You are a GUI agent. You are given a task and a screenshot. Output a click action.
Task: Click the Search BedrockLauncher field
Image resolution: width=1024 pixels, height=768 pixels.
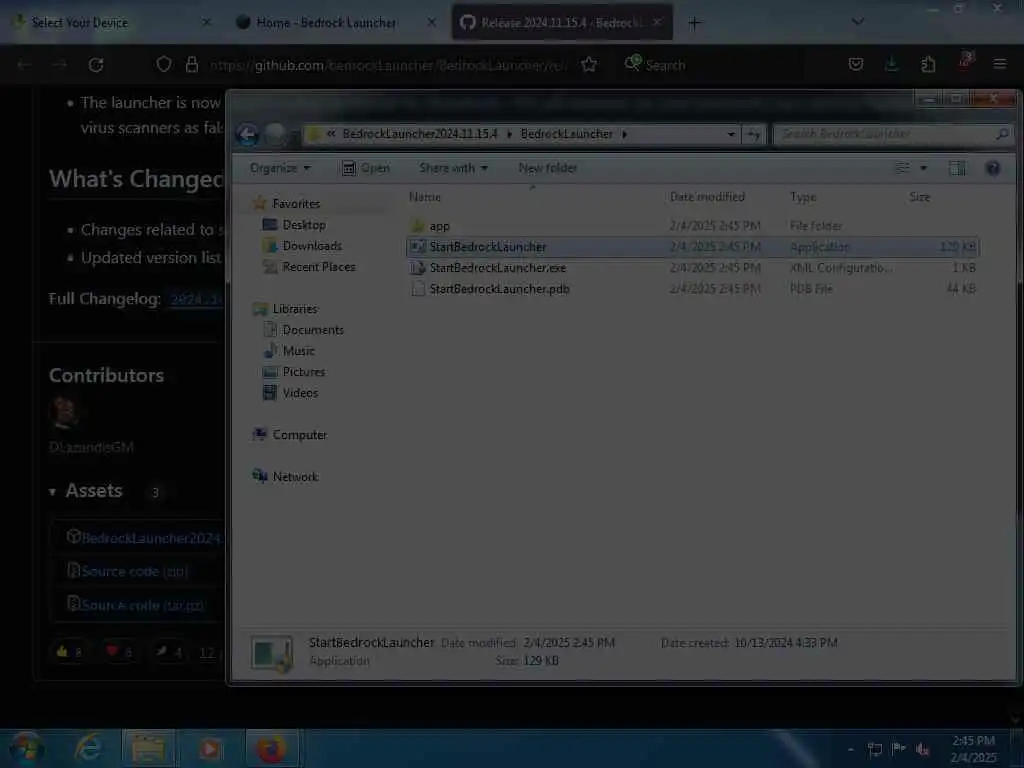pos(892,135)
